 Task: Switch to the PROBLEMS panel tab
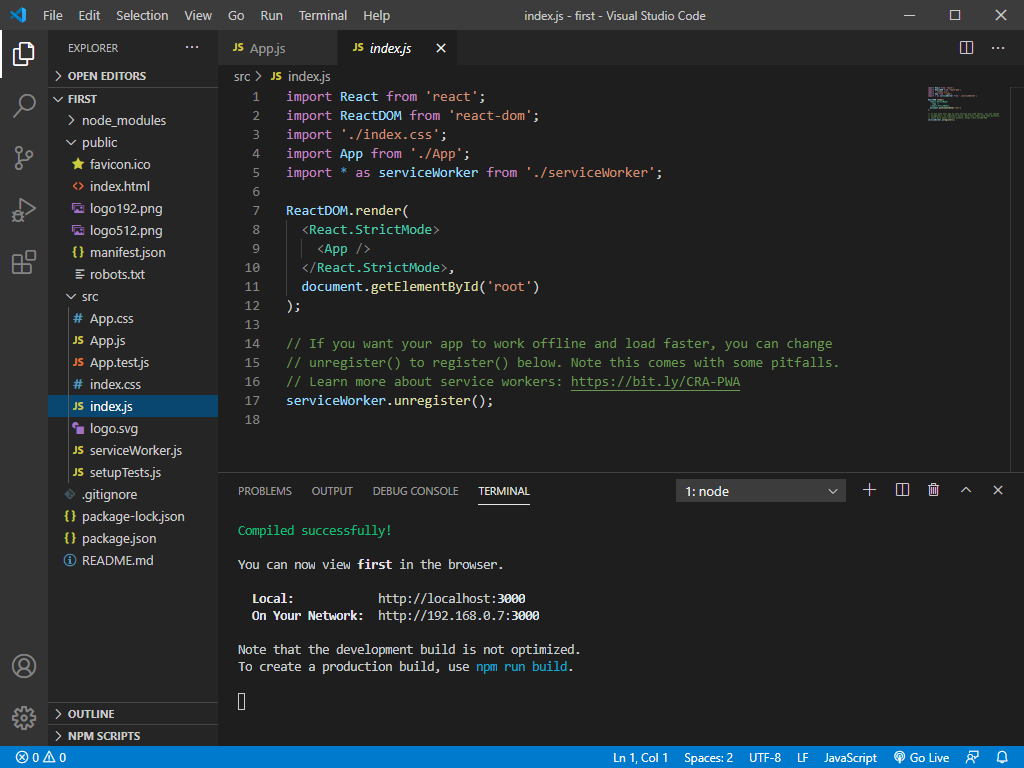(x=264, y=491)
